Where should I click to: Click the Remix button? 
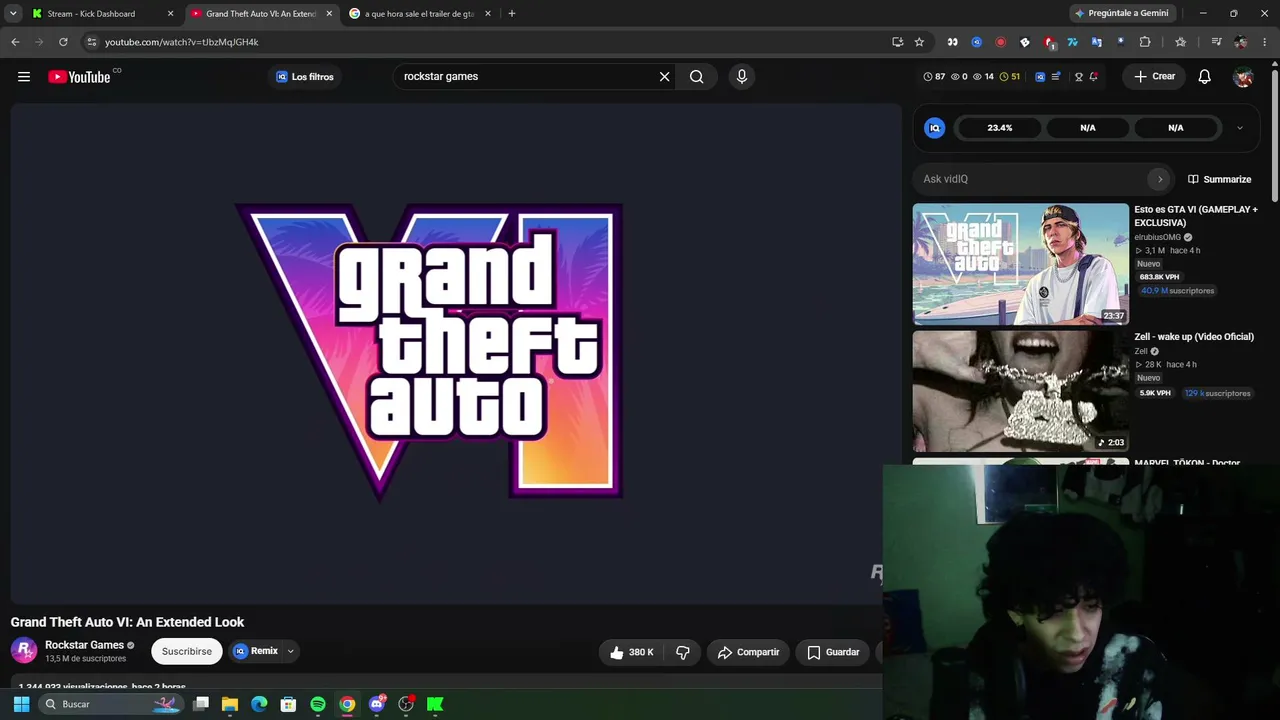click(256, 651)
